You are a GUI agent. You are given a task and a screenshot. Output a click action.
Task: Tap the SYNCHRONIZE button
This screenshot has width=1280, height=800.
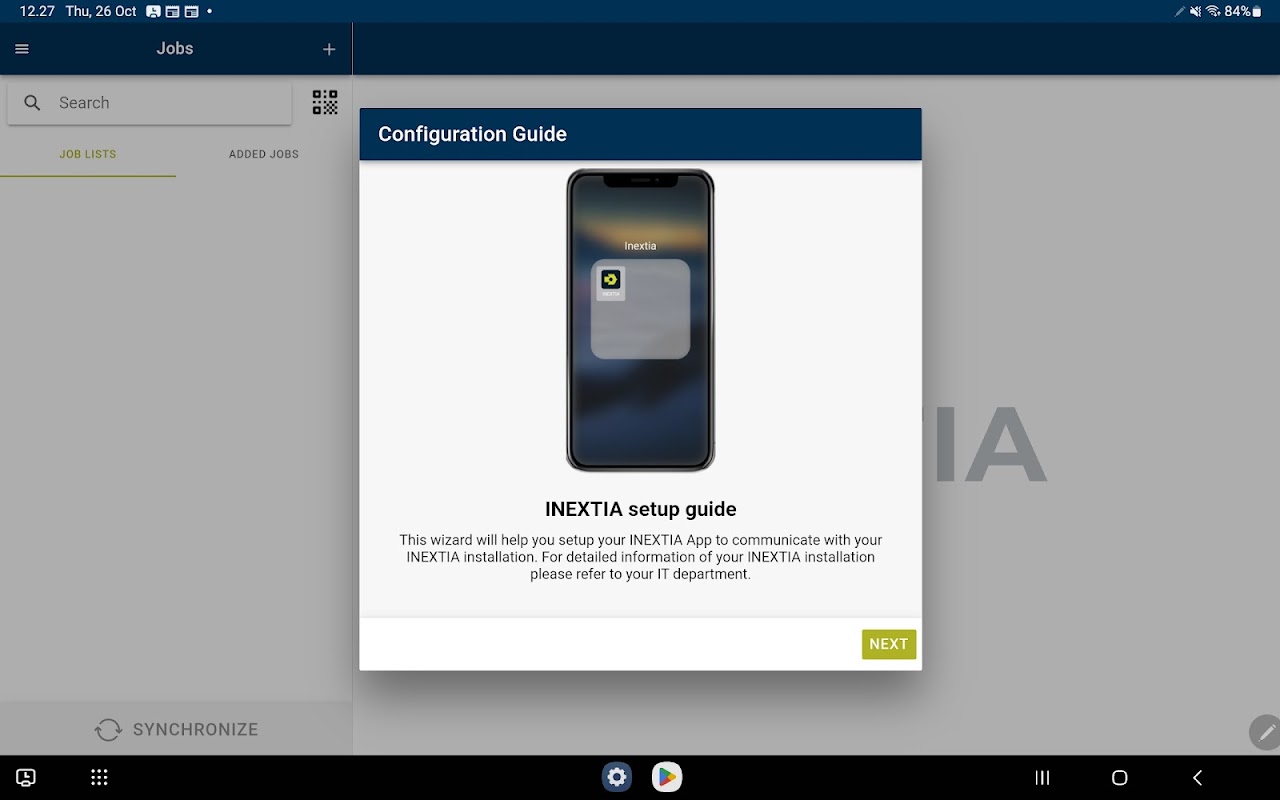pos(176,730)
